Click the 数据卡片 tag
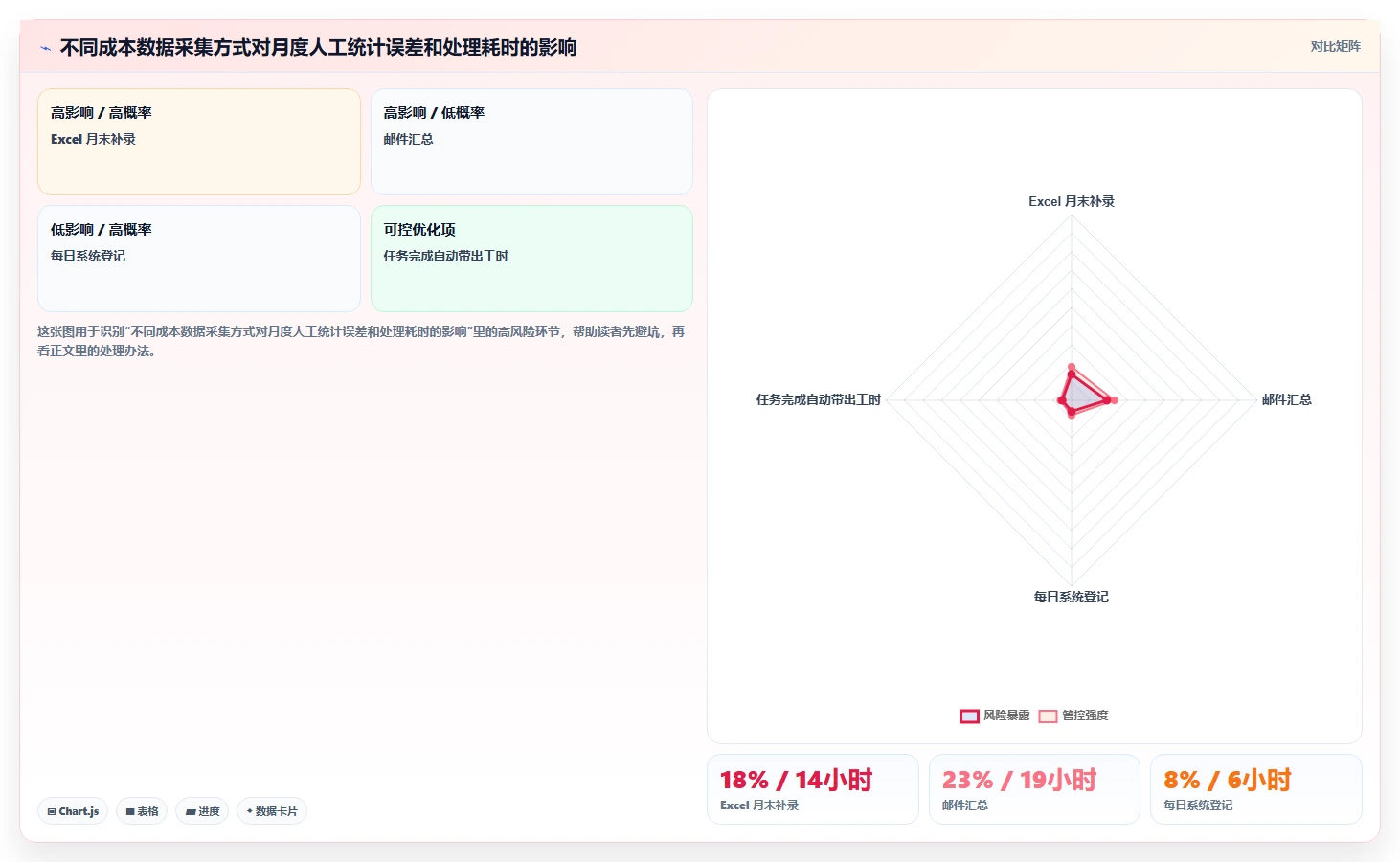 click(272, 811)
